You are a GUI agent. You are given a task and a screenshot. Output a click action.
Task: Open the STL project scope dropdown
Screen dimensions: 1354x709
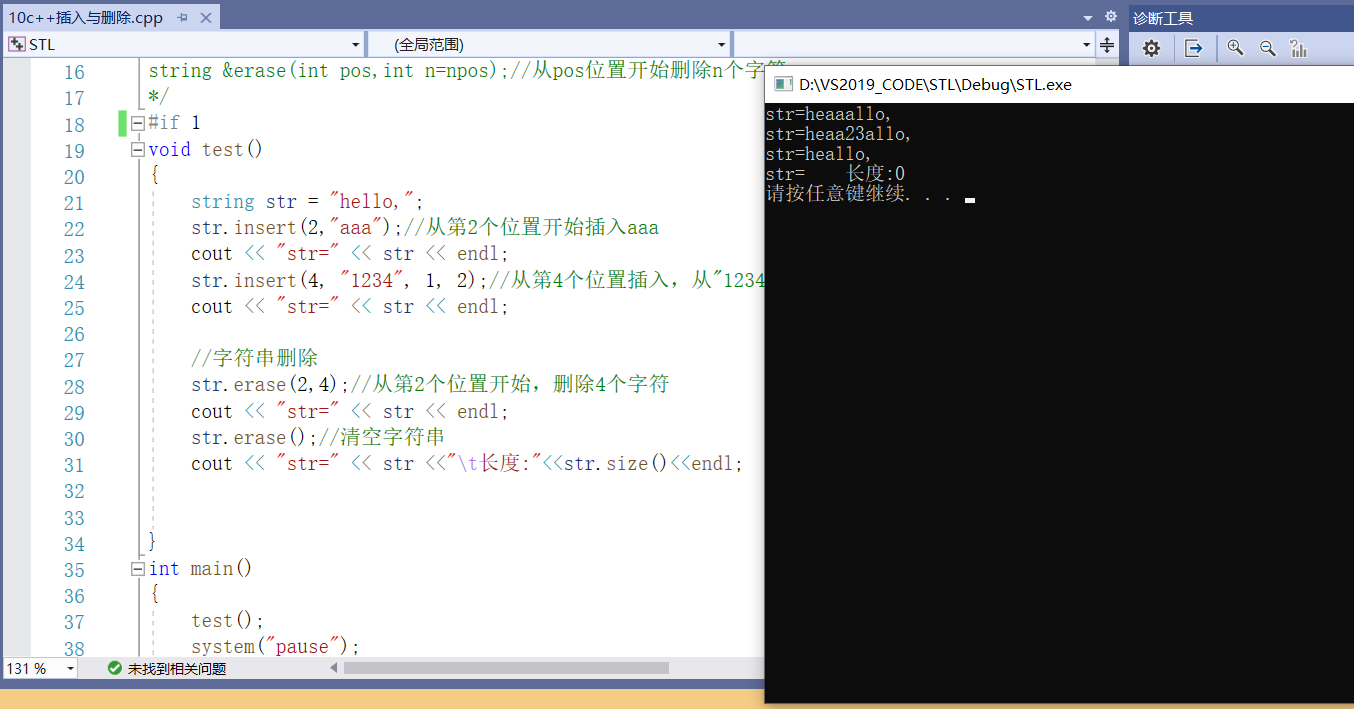point(356,45)
